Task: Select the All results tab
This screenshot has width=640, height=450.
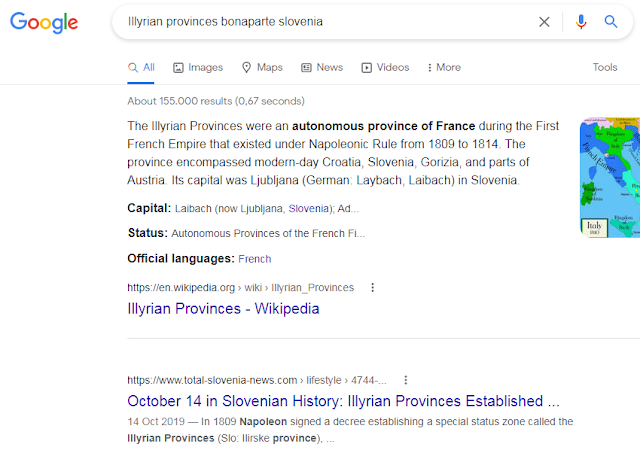Action: tap(141, 67)
